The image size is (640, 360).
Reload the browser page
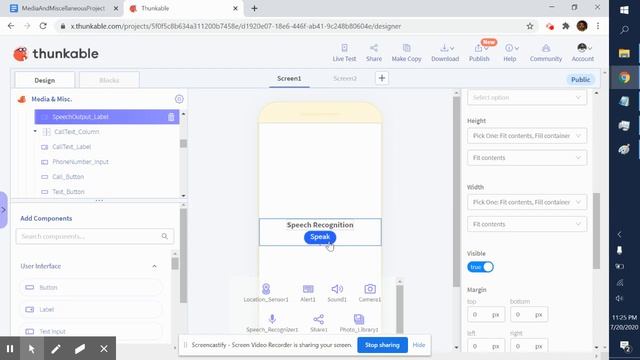(x=43, y=26)
